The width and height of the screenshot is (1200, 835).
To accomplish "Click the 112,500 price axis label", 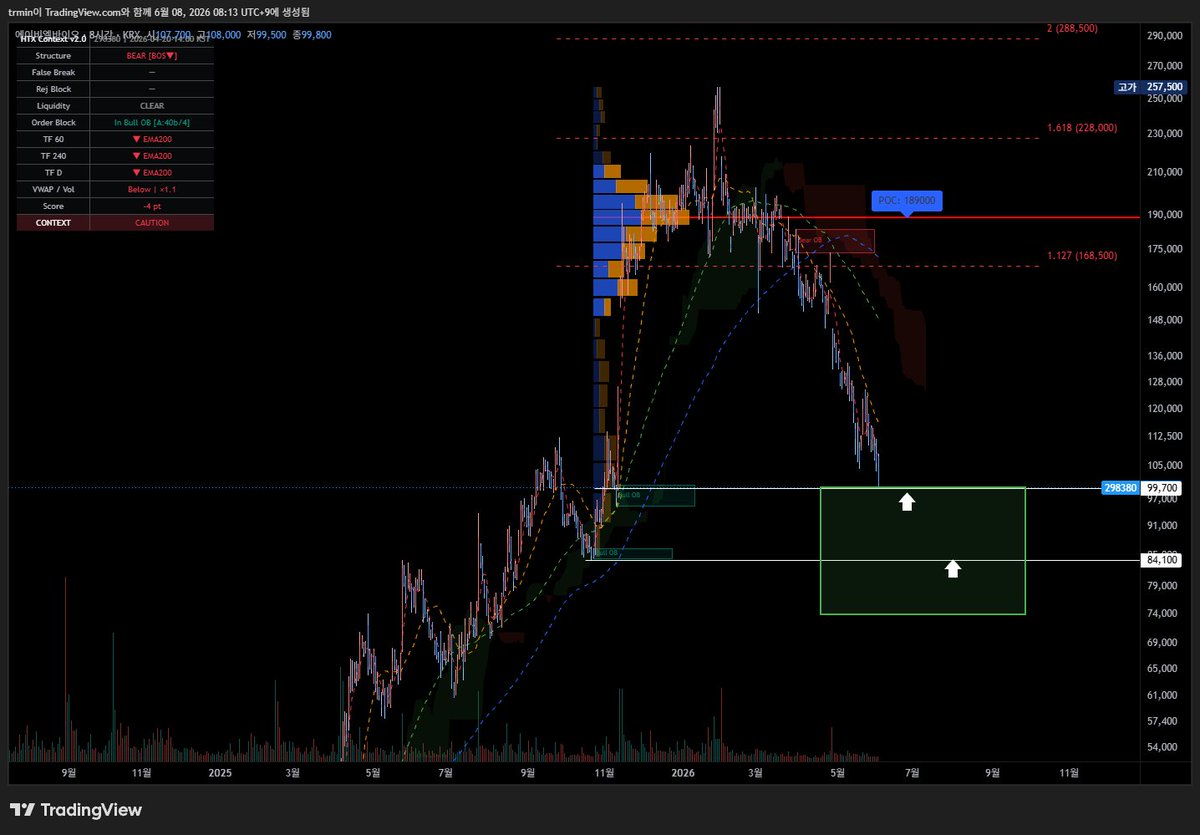I will click(x=1164, y=436).
